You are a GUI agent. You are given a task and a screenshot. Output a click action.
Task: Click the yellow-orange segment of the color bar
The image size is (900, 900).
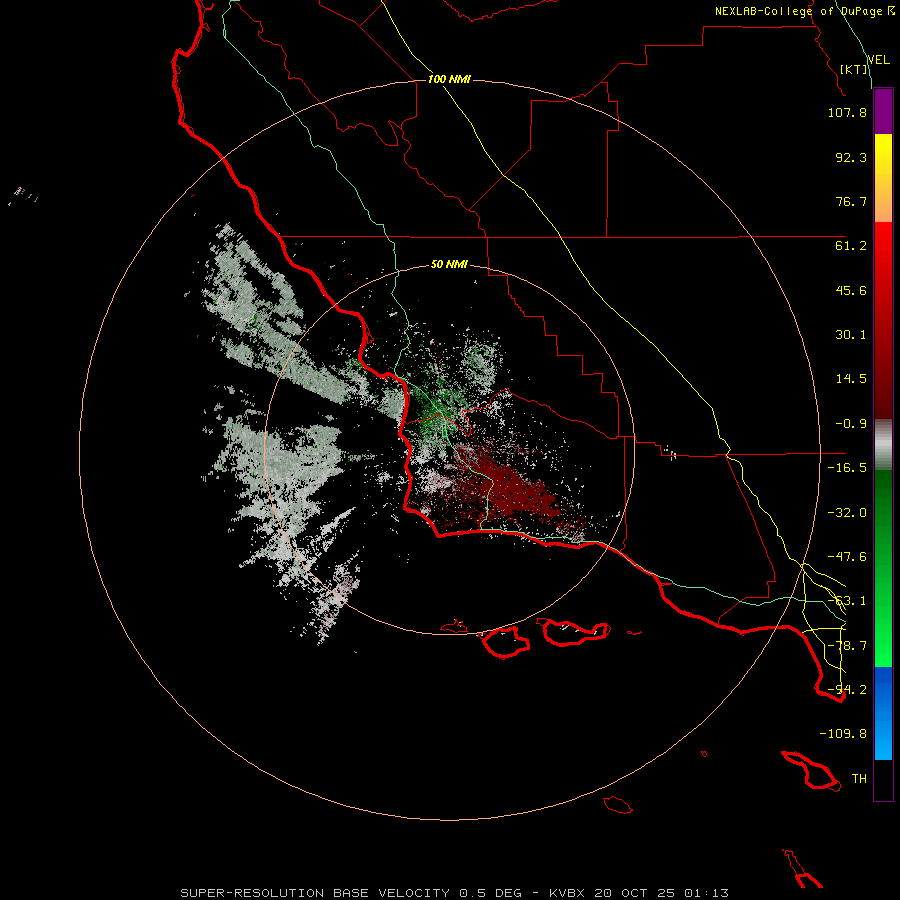tap(883, 178)
